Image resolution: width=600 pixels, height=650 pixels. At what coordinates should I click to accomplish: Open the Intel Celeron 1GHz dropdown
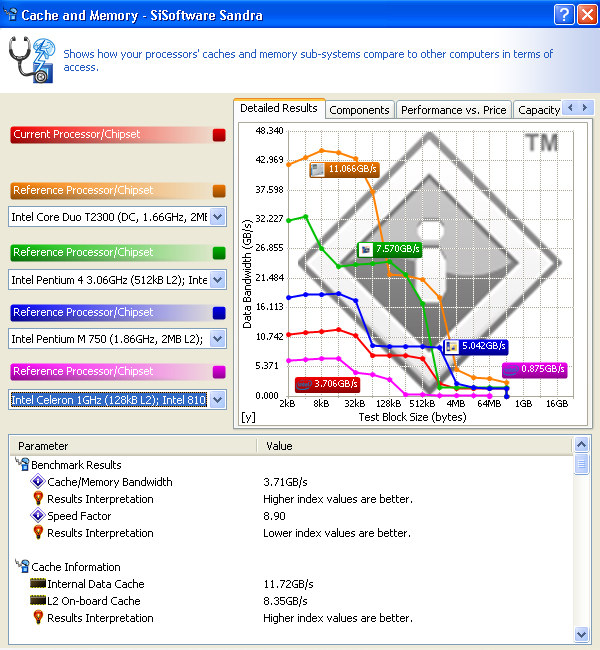tap(218, 400)
